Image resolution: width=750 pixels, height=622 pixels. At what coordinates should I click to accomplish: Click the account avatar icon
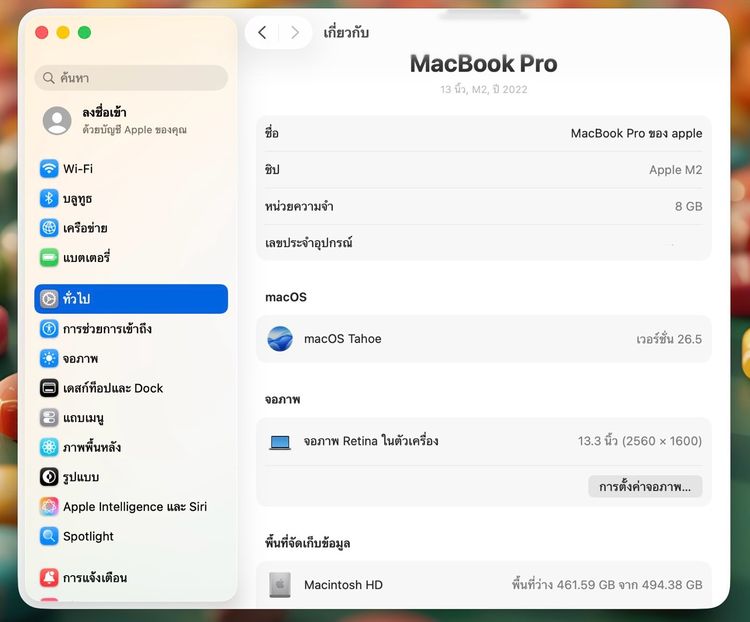57,121
